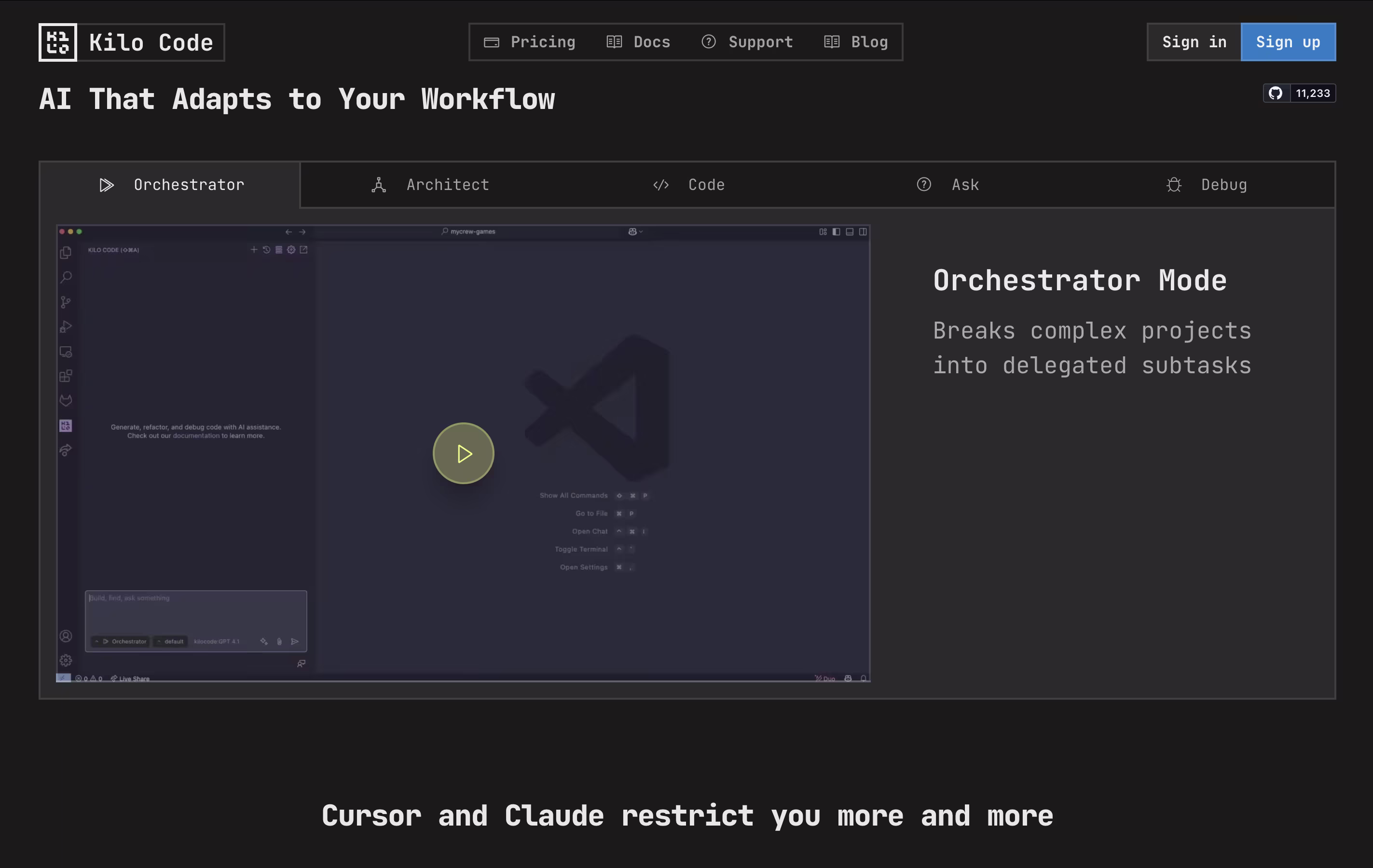Open the GitHub stars badge
This screenshot has height=868, width=1373.
pos(1299,93)
